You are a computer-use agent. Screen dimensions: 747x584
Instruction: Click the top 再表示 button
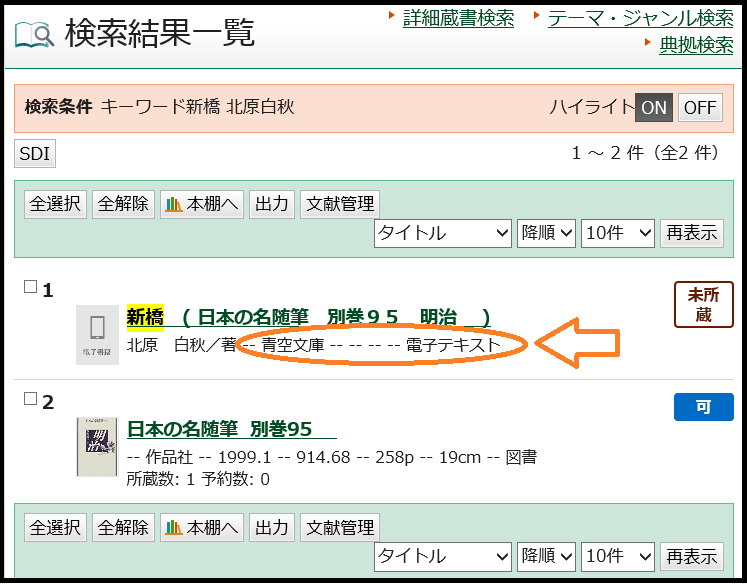pyautogui.click(x=692, y=233)
